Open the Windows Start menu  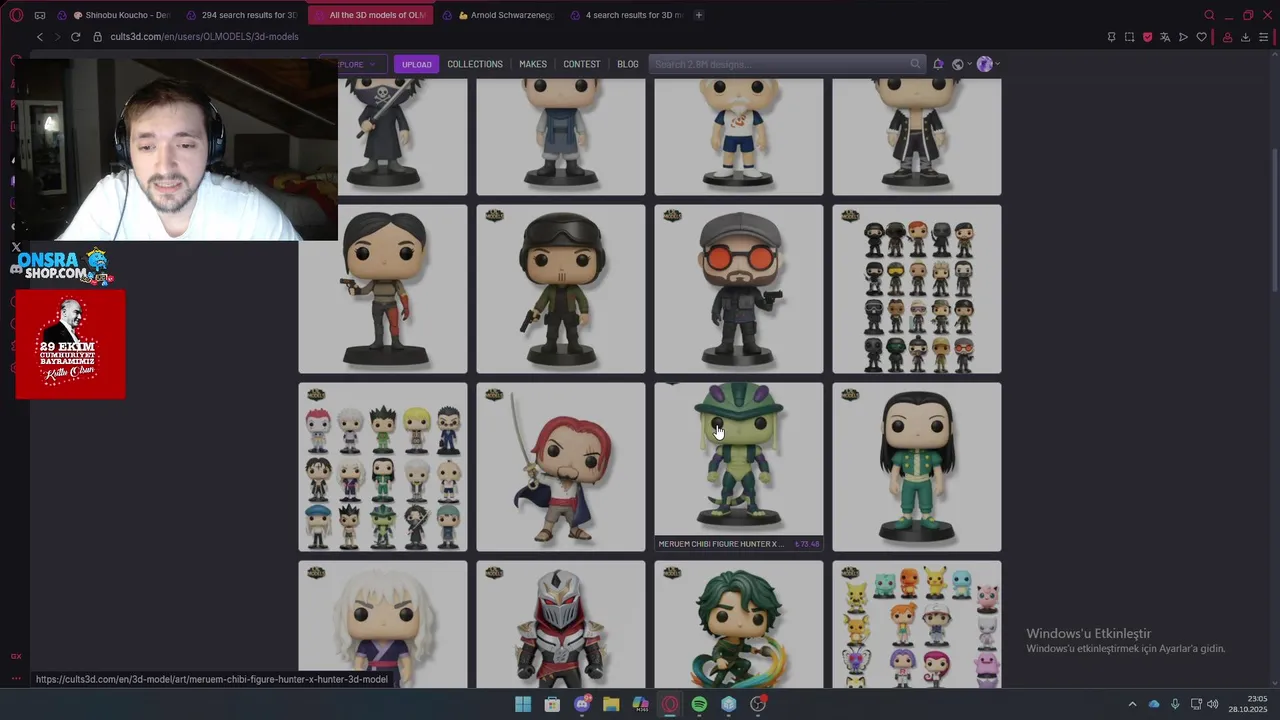tap(523, 704)
